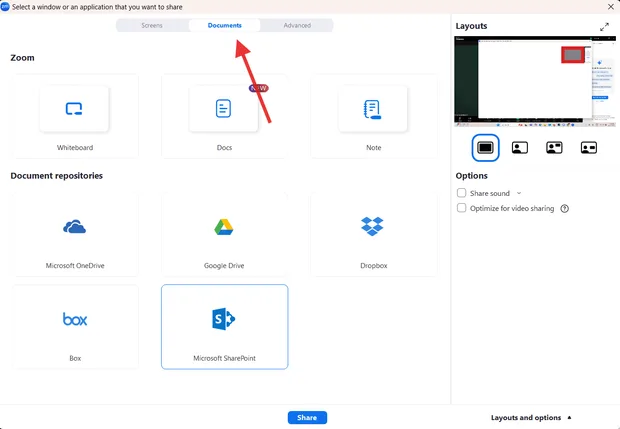Select the Whiteboard sharing option

(x=75, y=116)
